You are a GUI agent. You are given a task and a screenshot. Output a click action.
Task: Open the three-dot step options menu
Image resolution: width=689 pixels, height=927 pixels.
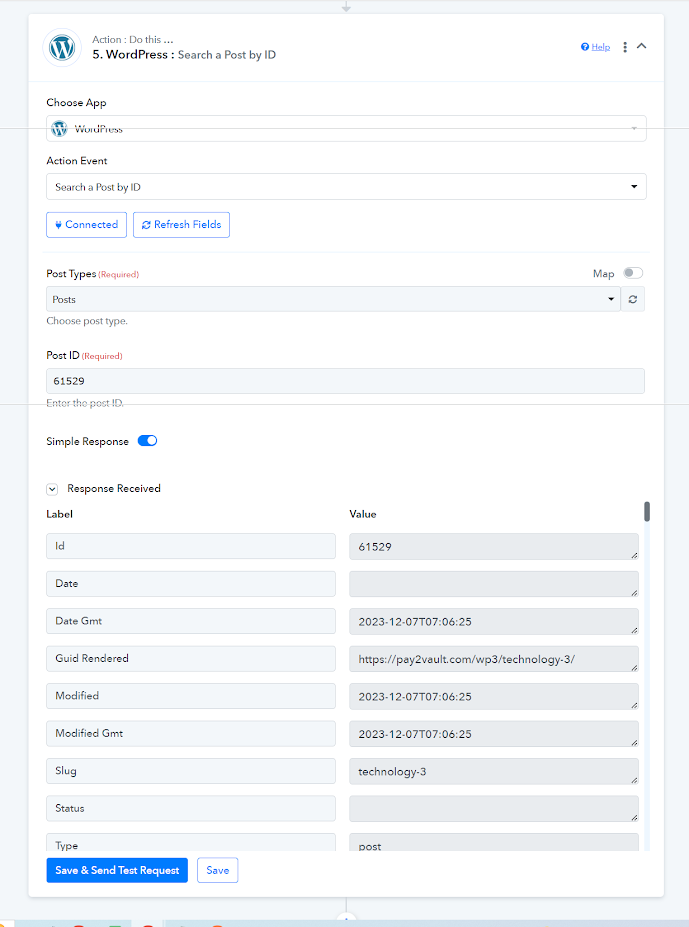pyautogui.click(x=625, y=47)
